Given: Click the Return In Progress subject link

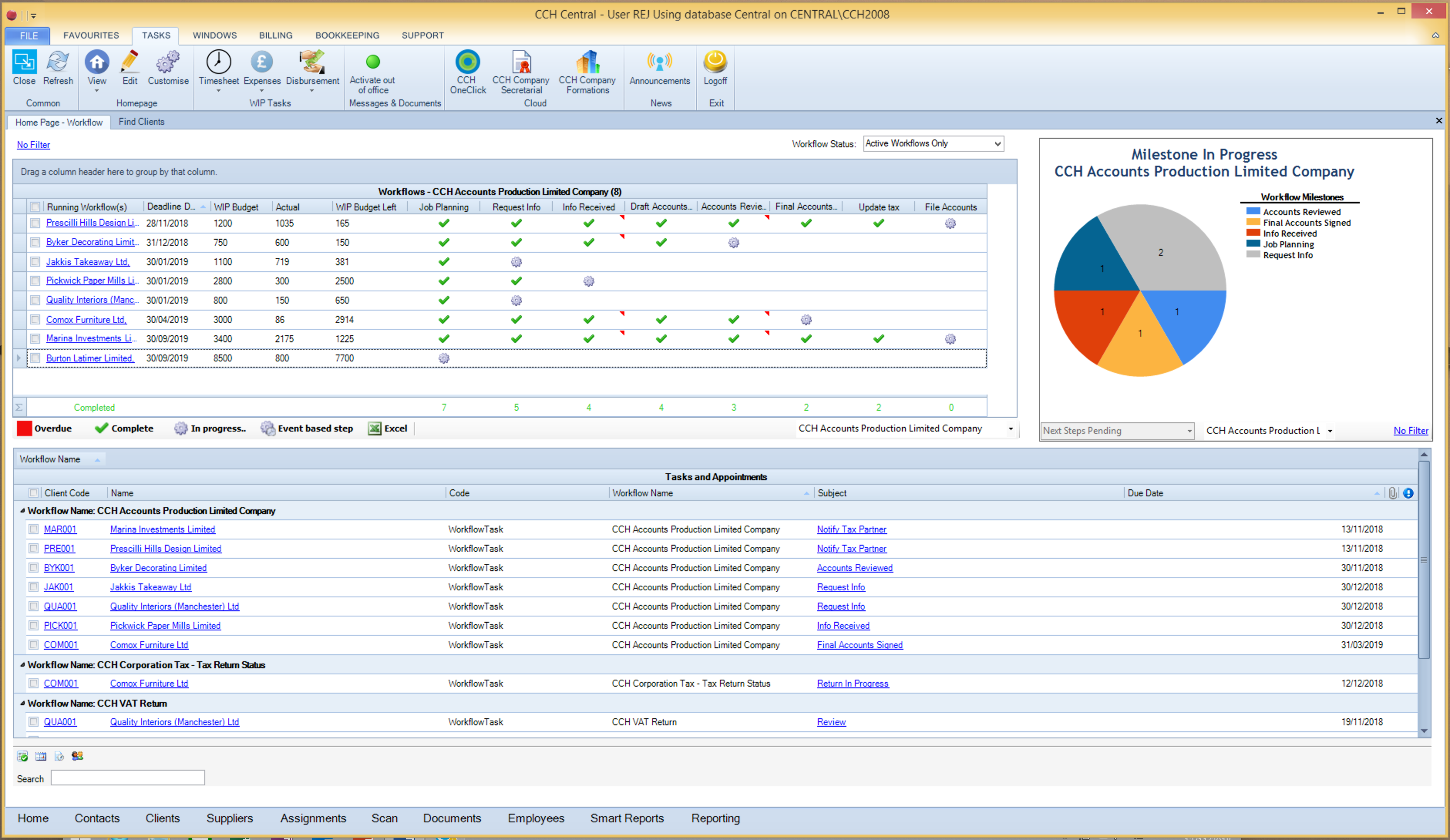Looking at the screenshot, I should pos(852,684).
